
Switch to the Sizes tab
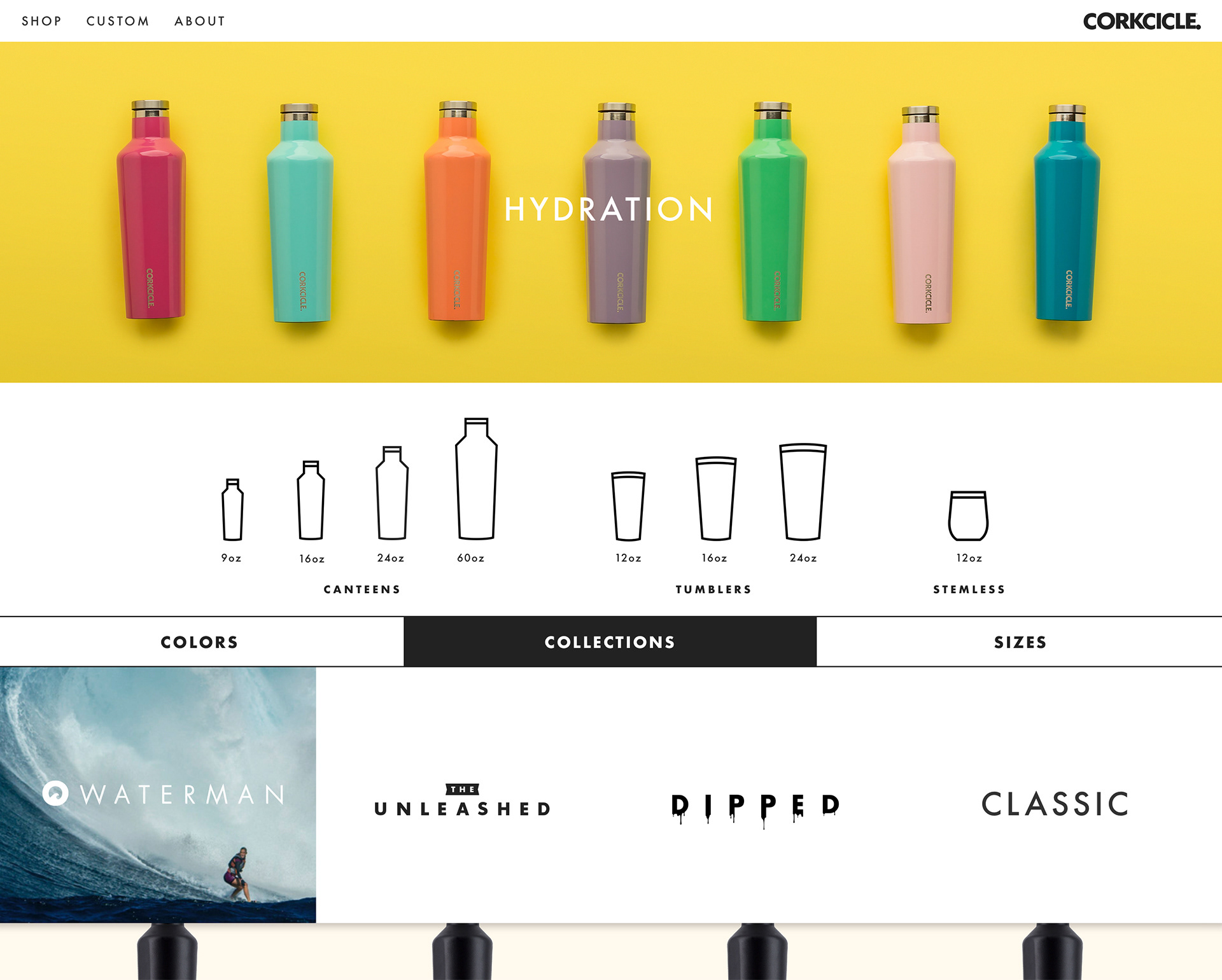(1020, 641)
